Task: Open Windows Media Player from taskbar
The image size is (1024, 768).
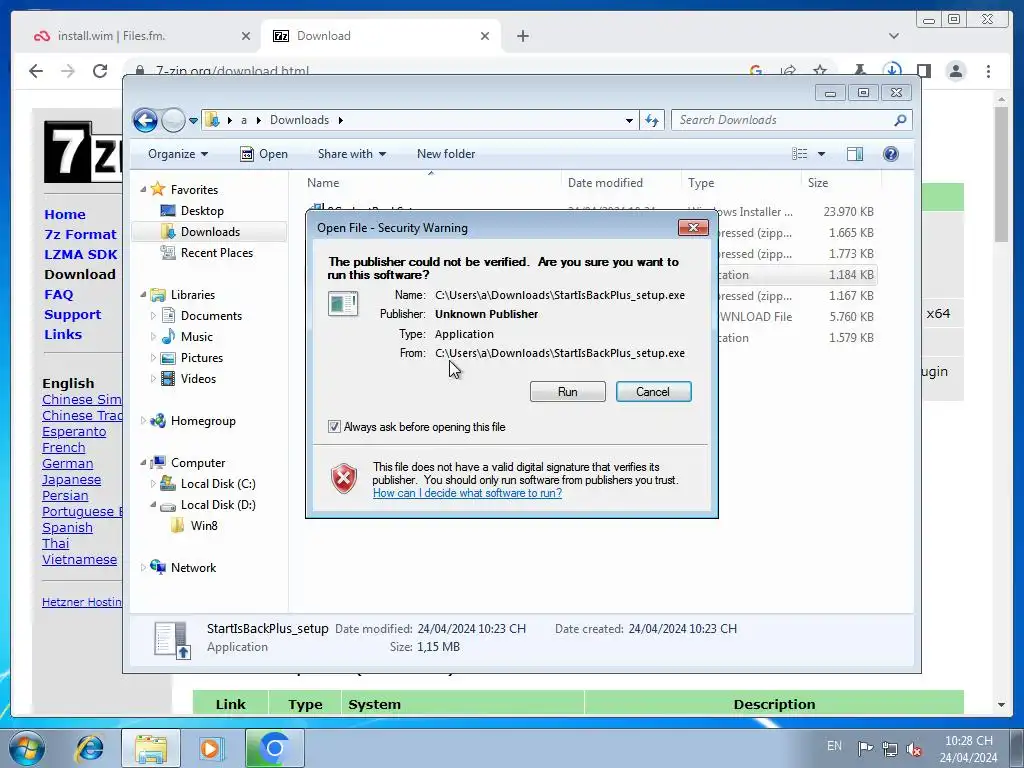Action: [210, 748]
